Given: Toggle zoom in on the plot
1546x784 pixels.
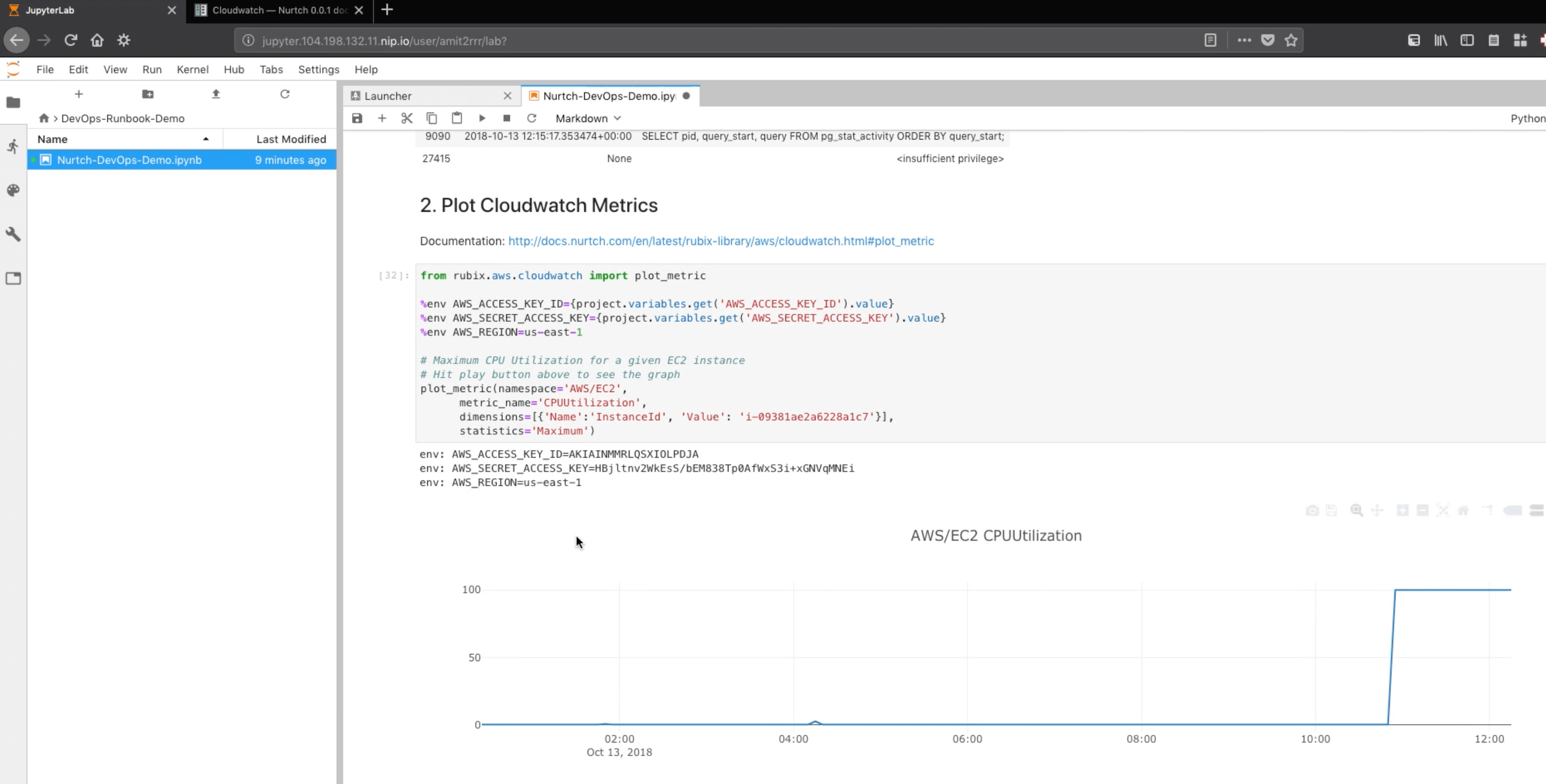Looking at the screenshot, I should (1403, 511).
